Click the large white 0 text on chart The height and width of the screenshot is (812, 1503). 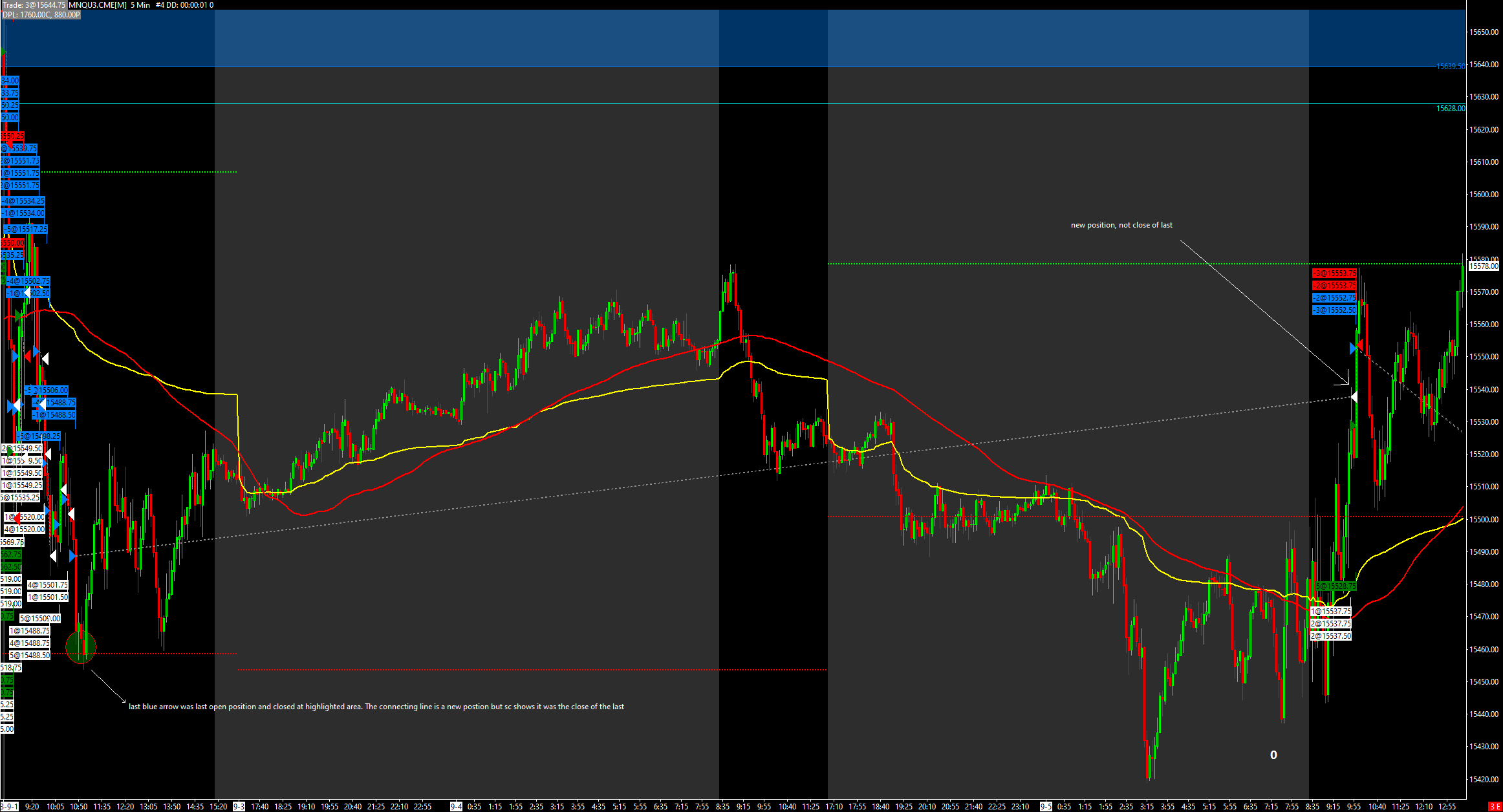tap(1273, 755)
